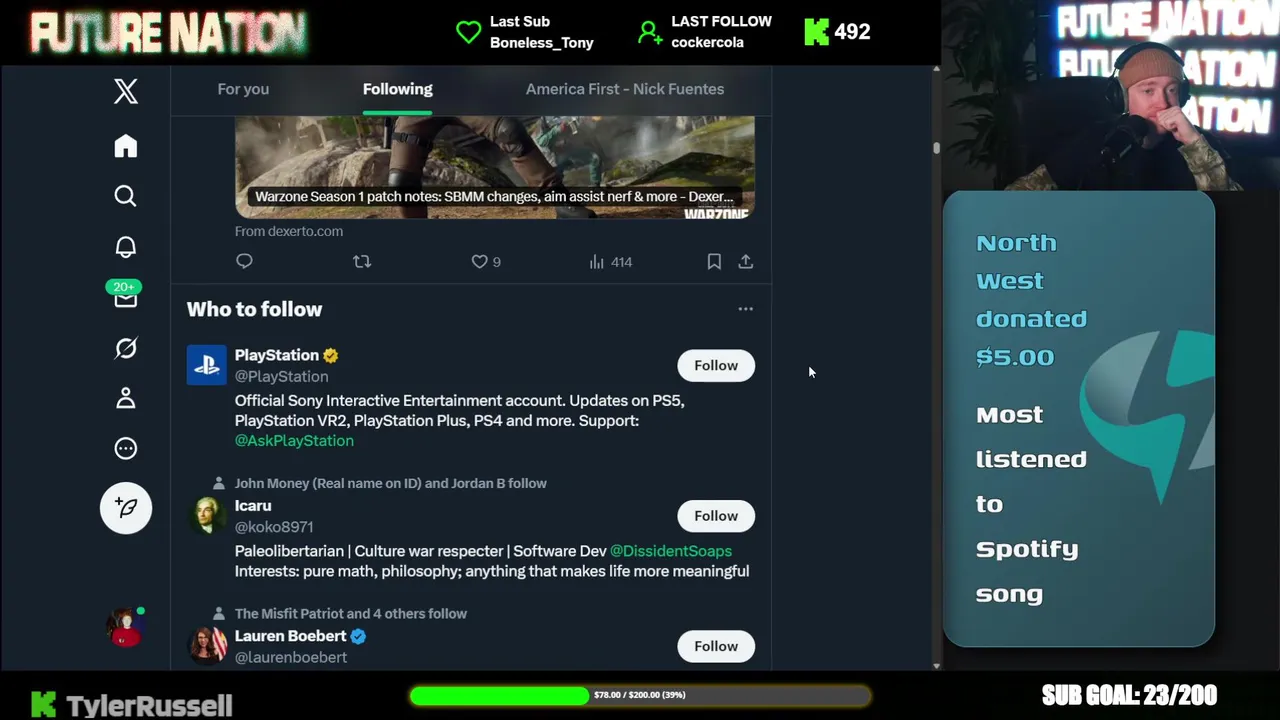Click 'The Misfit Patriot and 4 others follow'

click(350, 613)
